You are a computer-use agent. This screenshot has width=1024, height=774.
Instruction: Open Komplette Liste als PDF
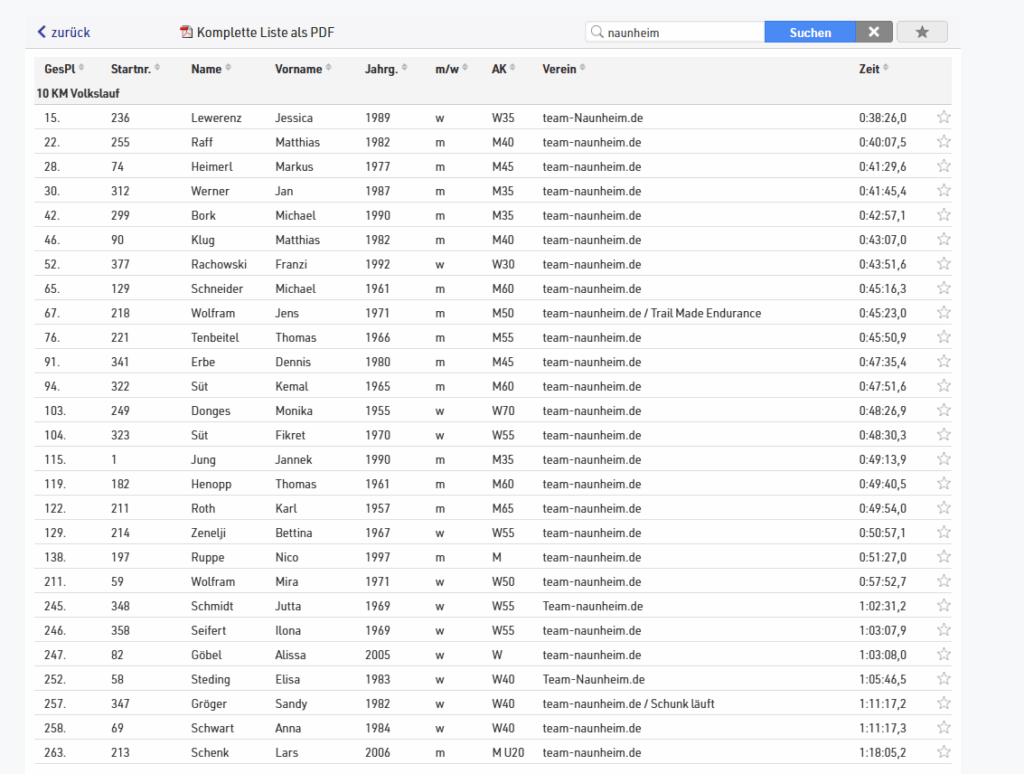tap(265, 32)
